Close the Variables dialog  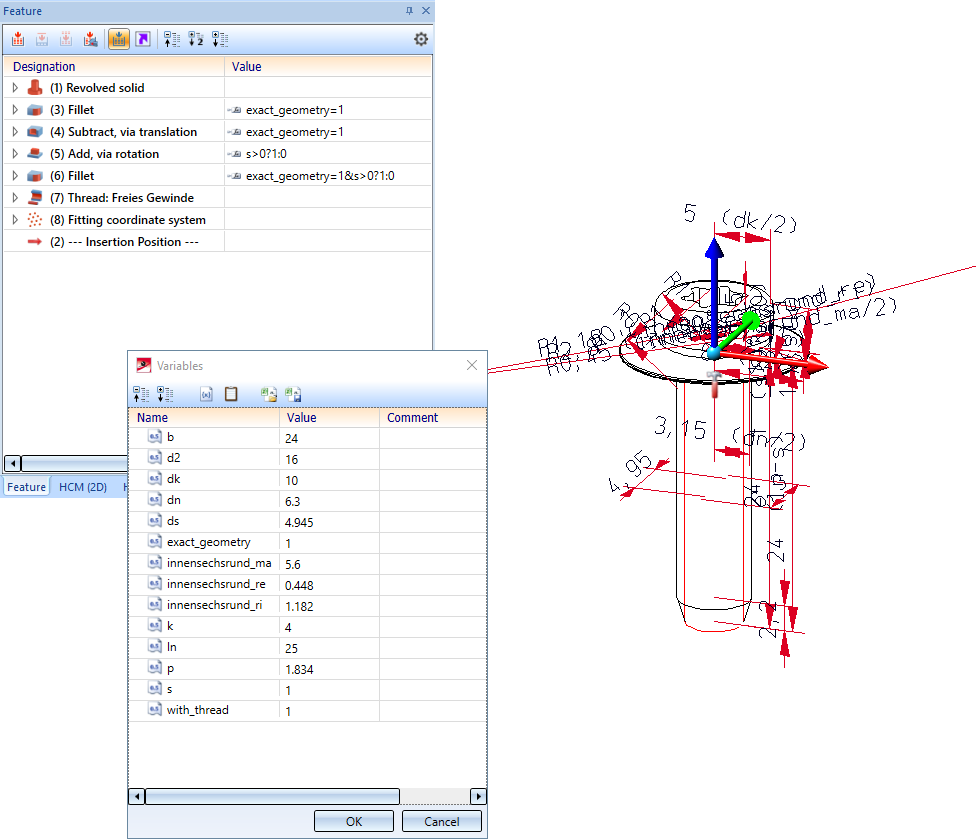[472, 365]
